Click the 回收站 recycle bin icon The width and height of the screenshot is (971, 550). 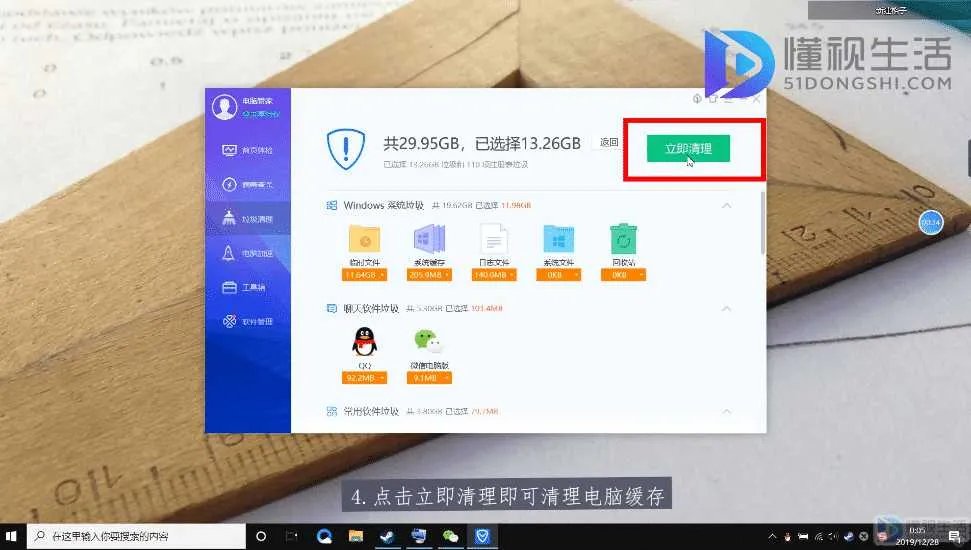point(623,238)
